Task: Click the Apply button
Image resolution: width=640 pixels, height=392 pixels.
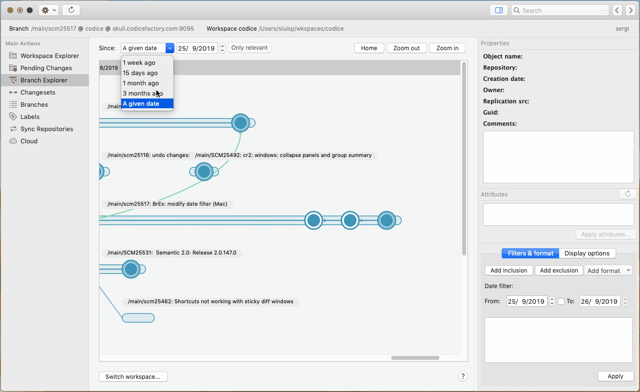Action: click(615, 376)
